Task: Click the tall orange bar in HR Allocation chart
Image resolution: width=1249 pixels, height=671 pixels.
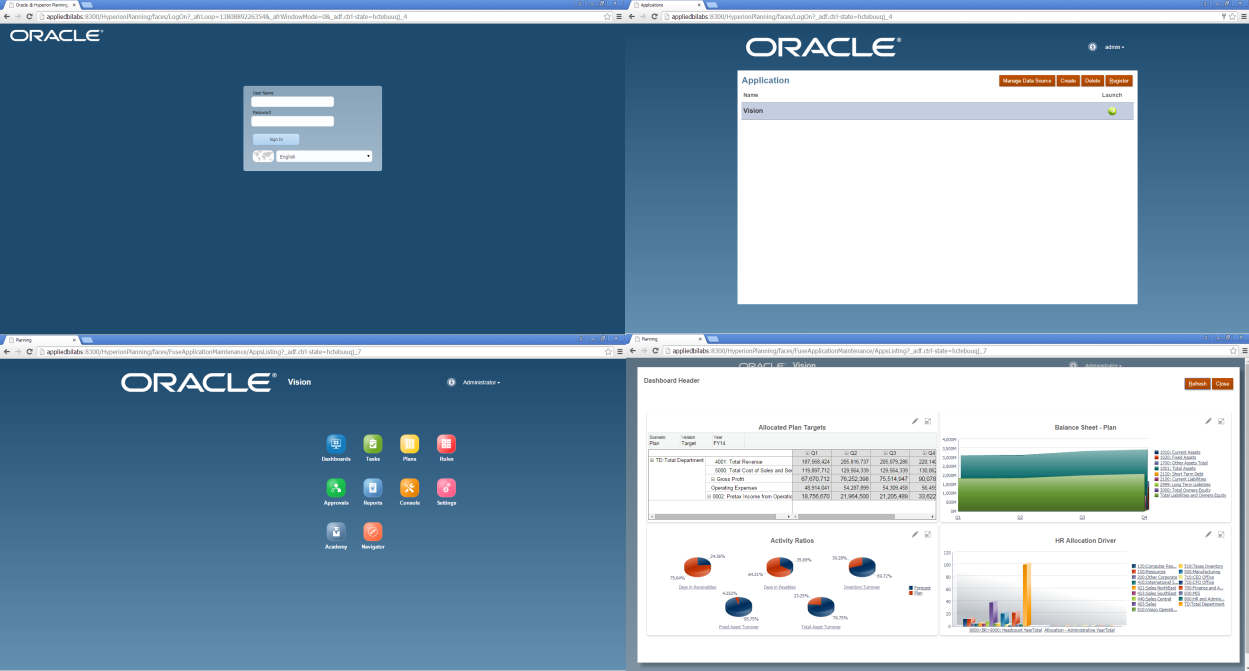Action: [1026, 596]
